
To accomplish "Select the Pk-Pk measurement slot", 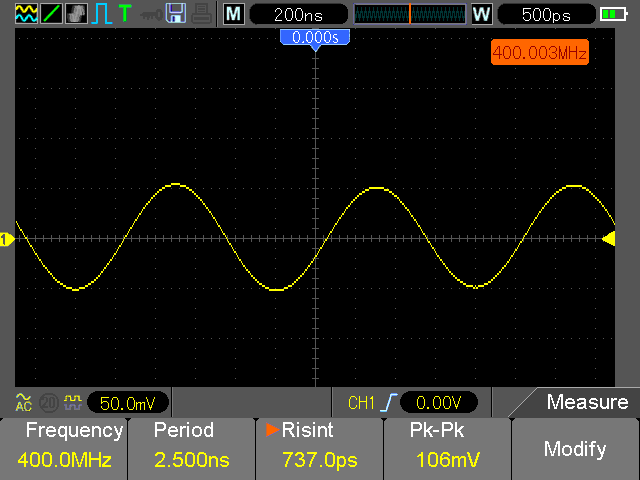I will coord(447,449).
